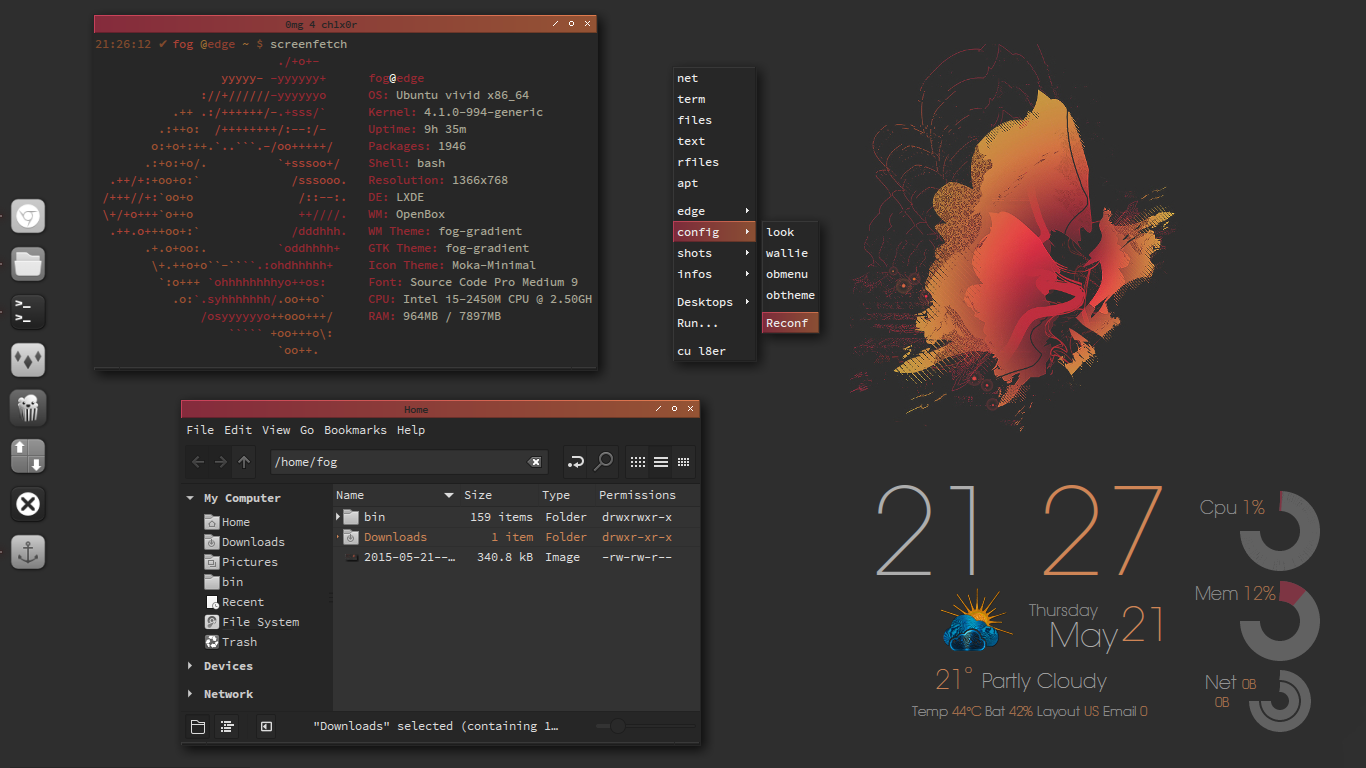
Task: Sort by the Type column header
Action: coord(566,495)
